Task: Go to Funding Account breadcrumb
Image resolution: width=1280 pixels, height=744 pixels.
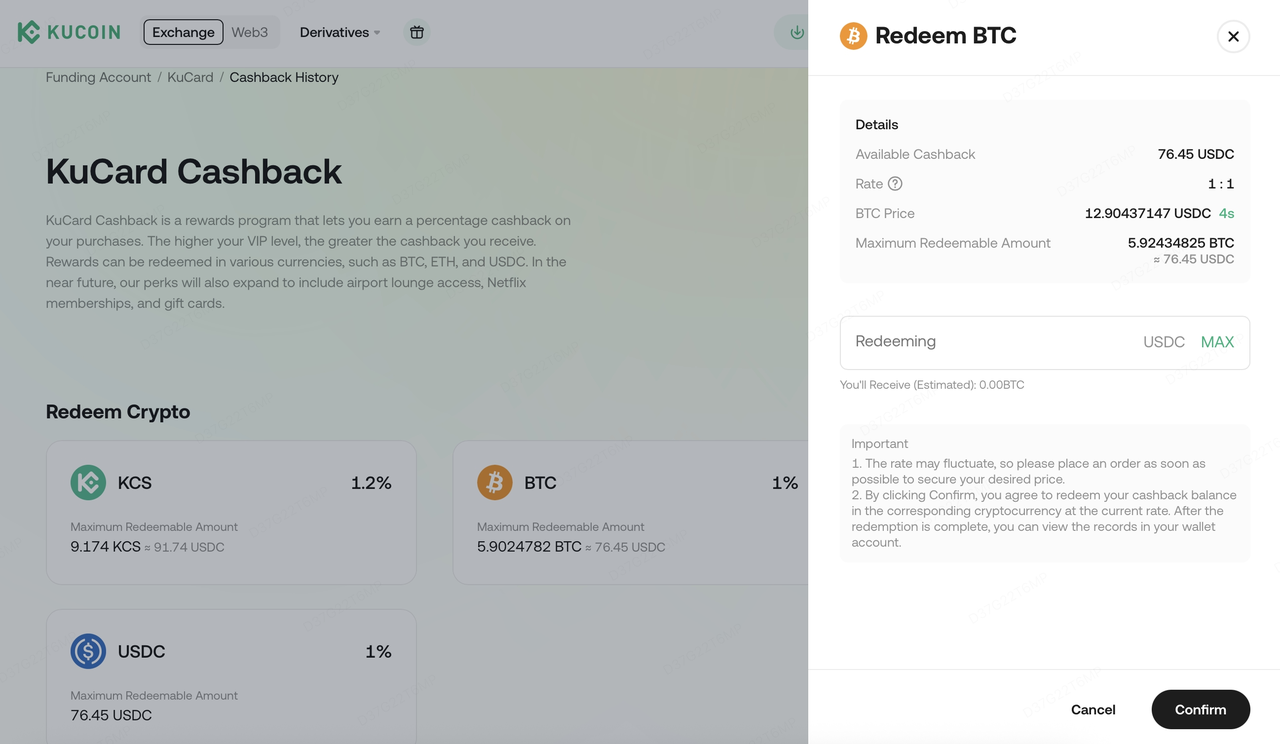Action: click(x=98, y=77)
